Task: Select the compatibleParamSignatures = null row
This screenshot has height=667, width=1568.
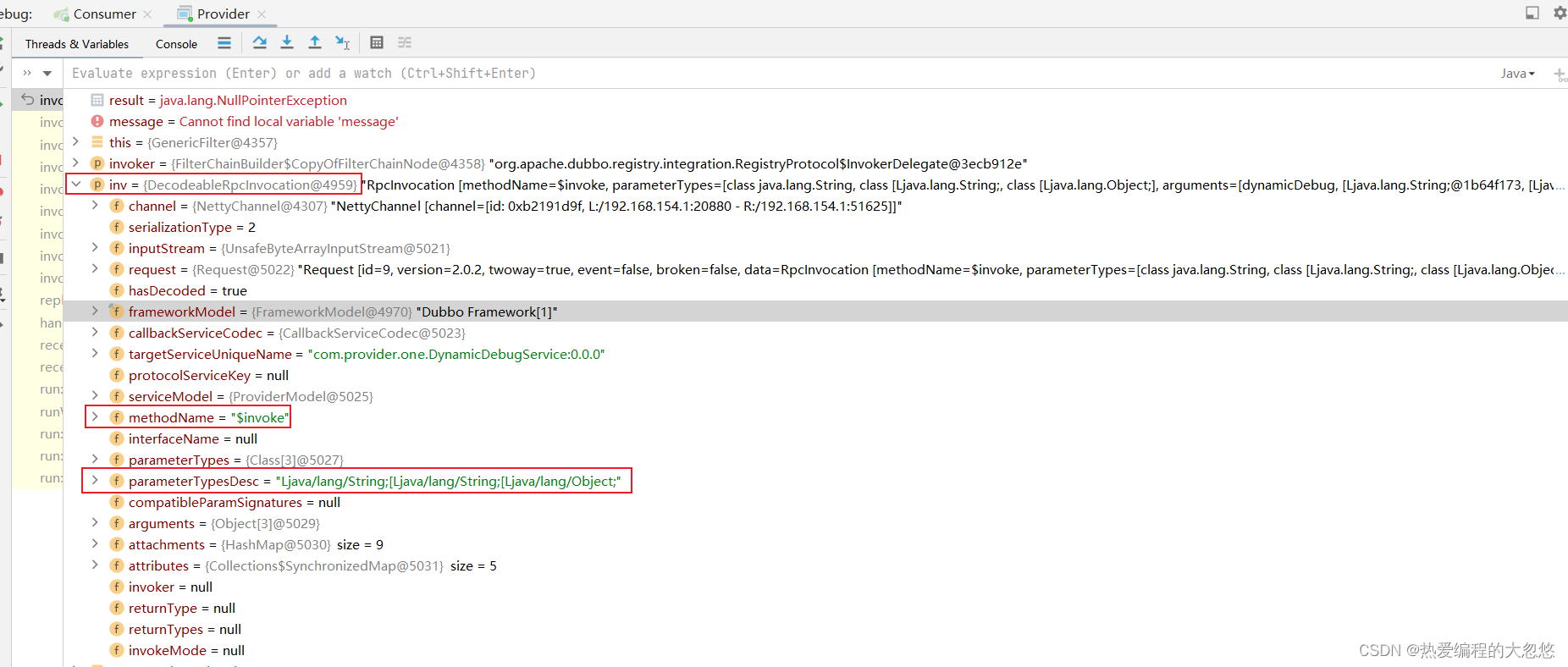Action: point(815,502)
